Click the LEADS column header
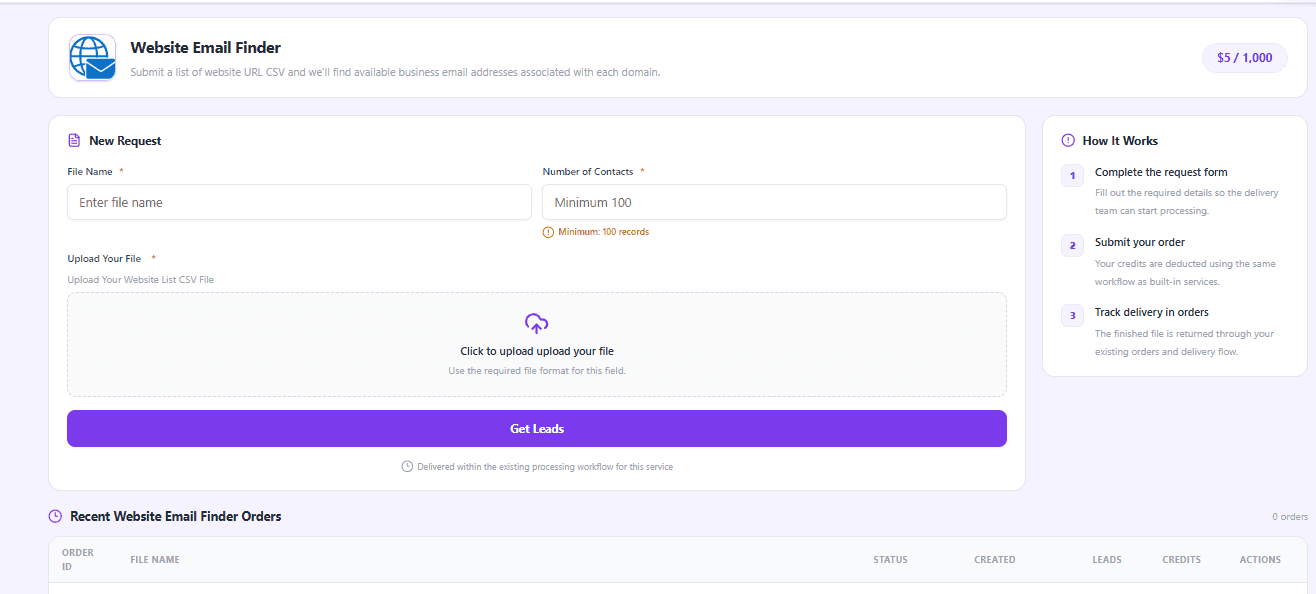This screenshot has width=1316, height=594. pyautogui.click(x=1107, y=559)
